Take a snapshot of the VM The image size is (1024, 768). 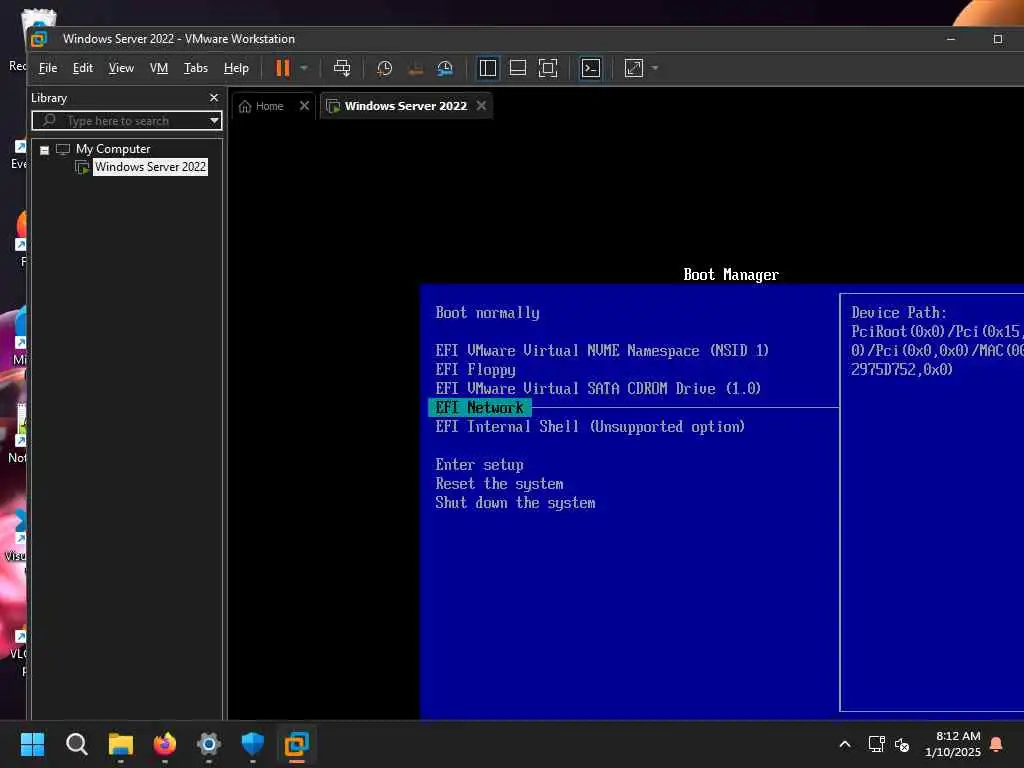[385, 68]
